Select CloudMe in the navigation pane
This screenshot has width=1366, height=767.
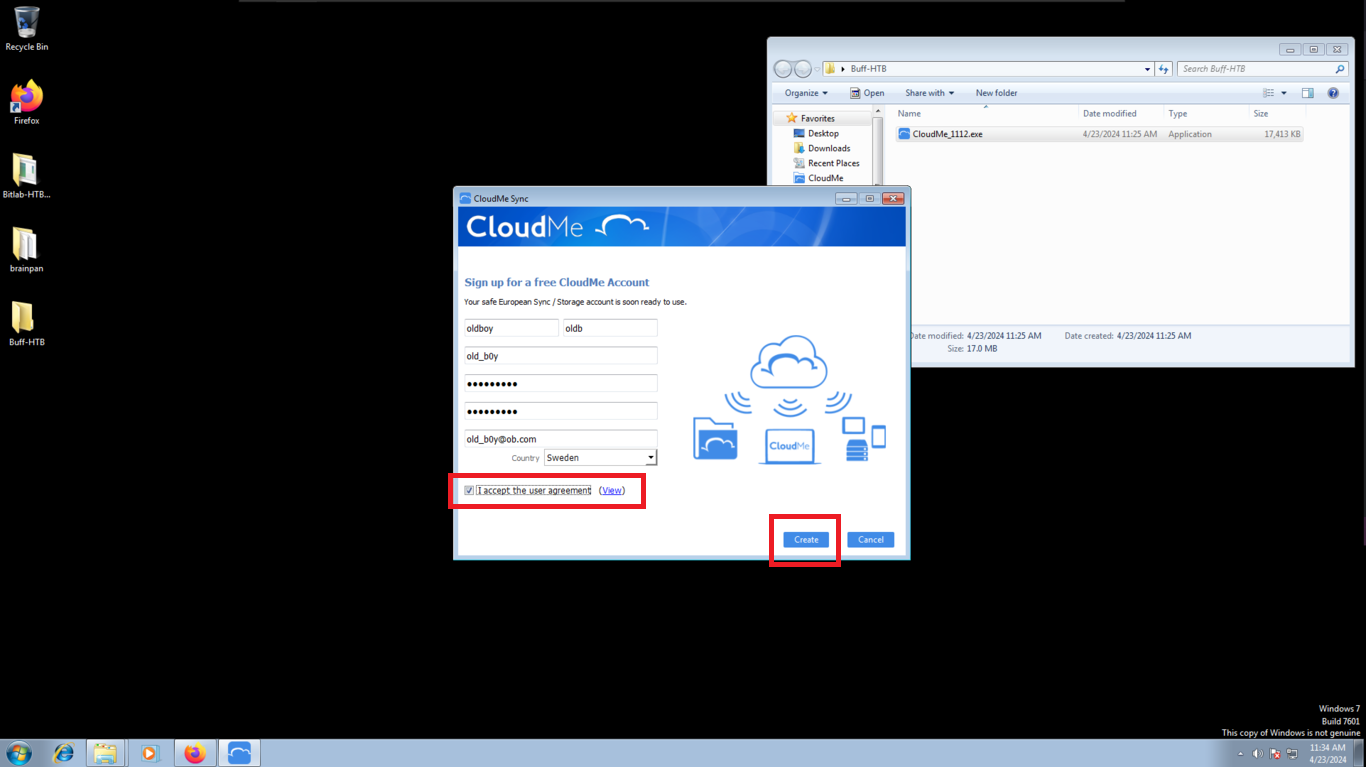point(825,178)
